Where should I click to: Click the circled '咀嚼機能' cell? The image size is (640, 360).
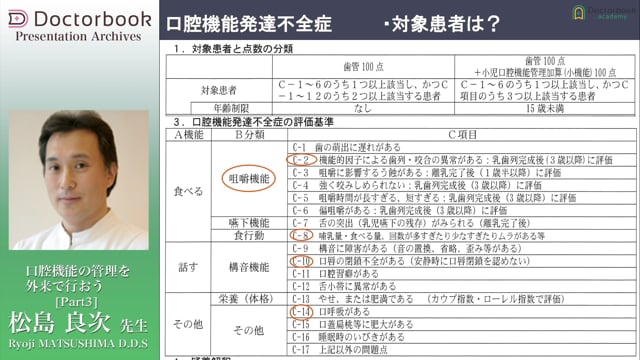[x=249, y=179]
